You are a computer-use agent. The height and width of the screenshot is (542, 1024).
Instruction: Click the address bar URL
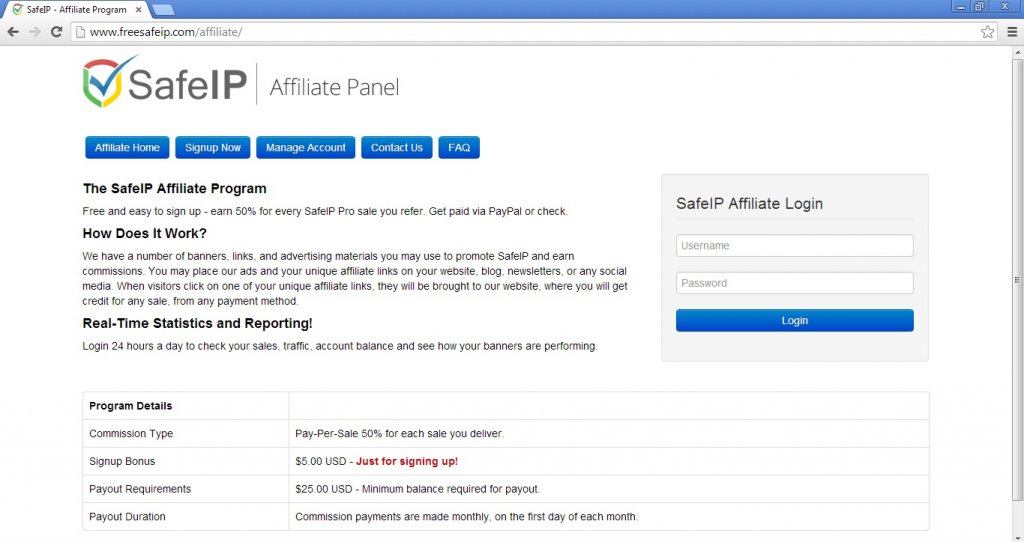166,32
